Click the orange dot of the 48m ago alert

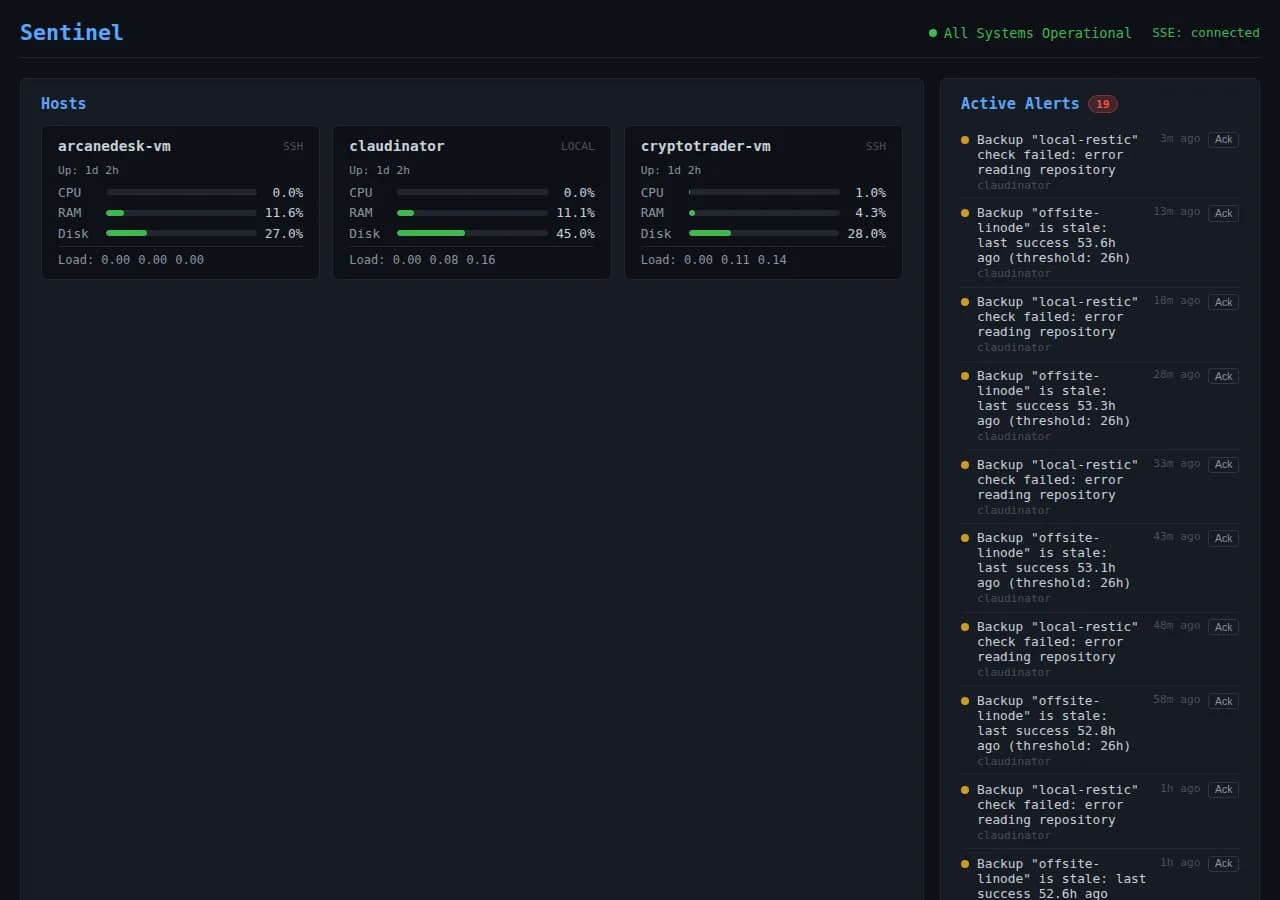[x=965, y=627]
